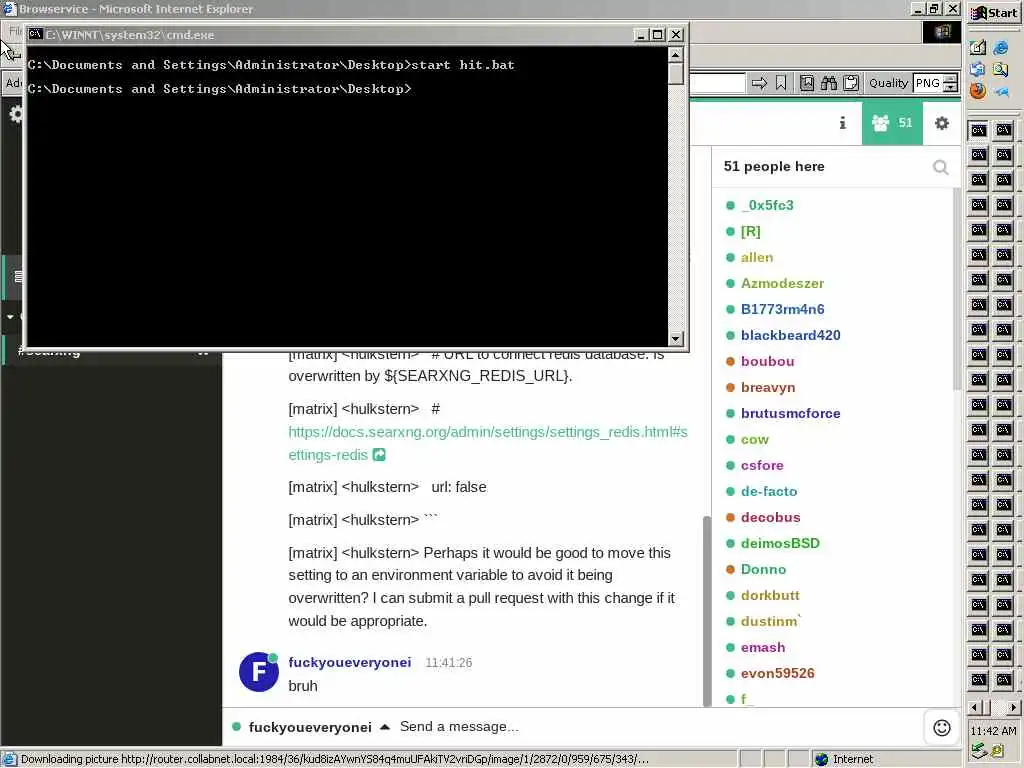Click the 11:41:26 message timestamp

[449, 663]
